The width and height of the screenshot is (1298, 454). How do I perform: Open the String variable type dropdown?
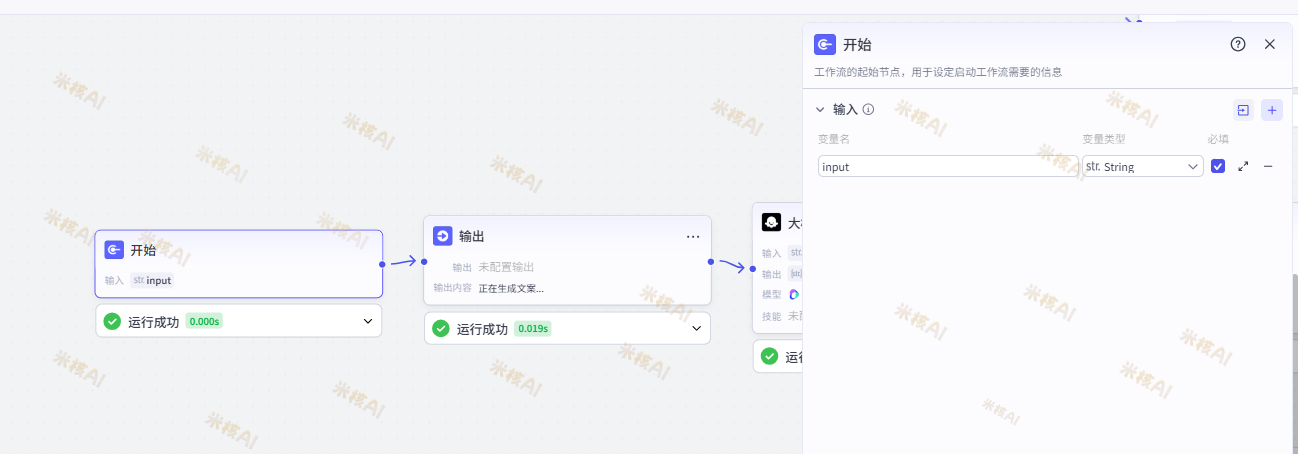click(1142, 166)
